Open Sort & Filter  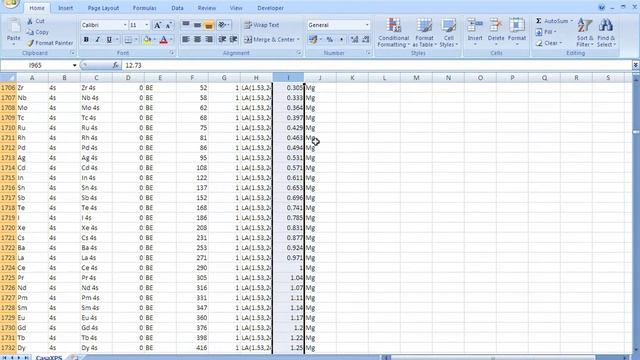(x=584, y=33)
